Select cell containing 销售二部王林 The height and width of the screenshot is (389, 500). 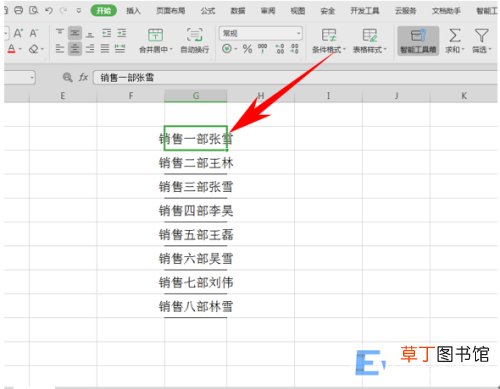[196, 163]
